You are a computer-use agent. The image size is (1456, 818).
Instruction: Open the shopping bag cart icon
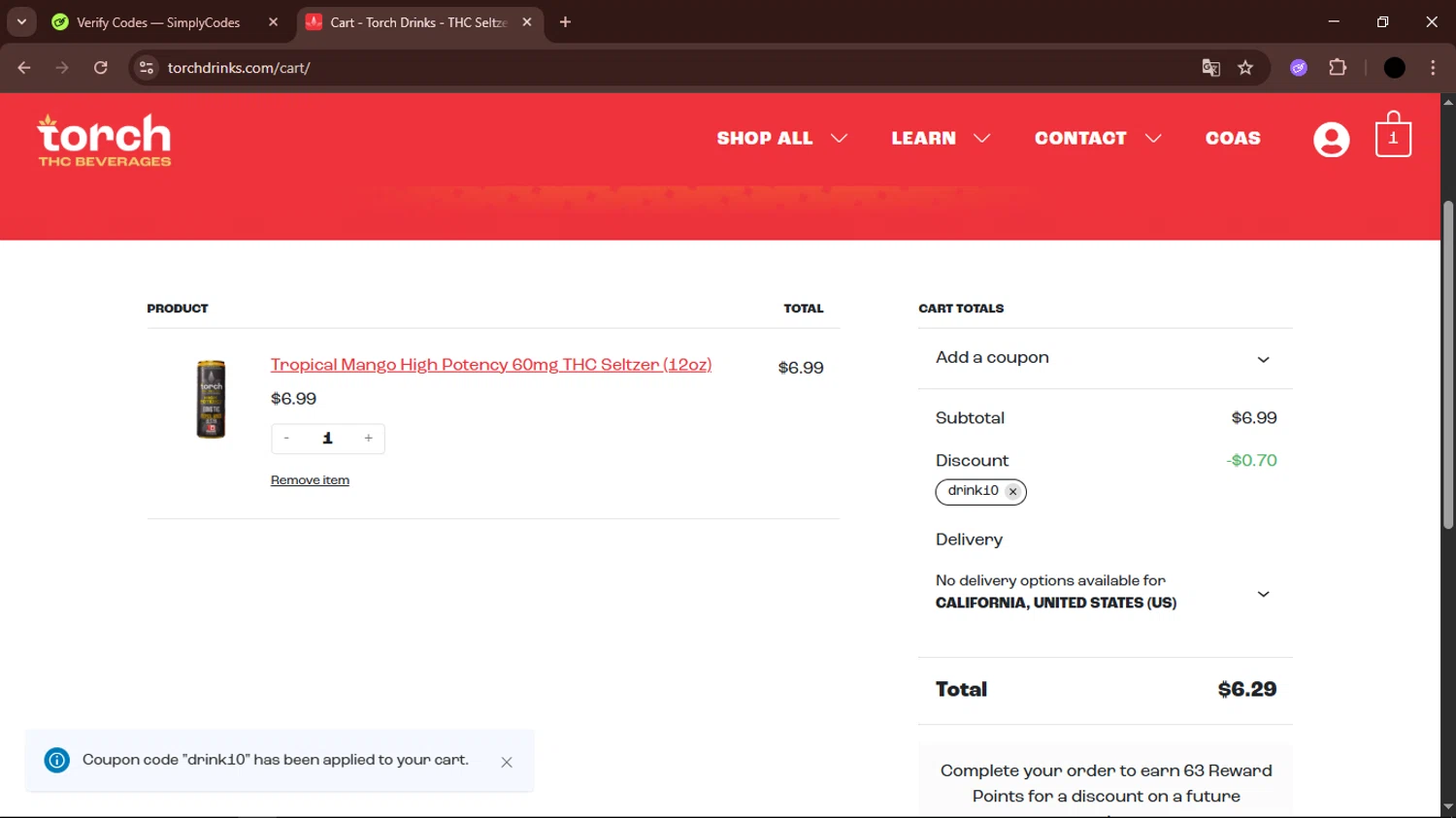[x=1393, y=134]
